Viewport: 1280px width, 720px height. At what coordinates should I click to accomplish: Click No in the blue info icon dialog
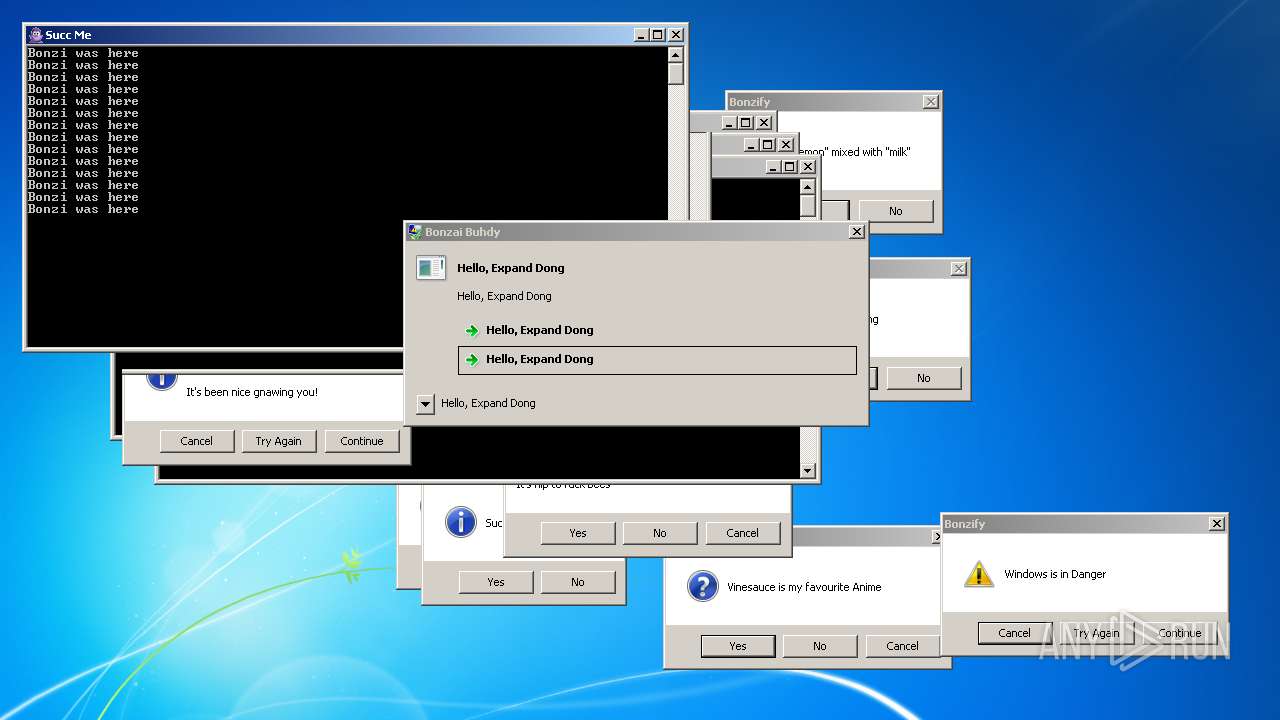pyautogui.click(x=578, y=582)
